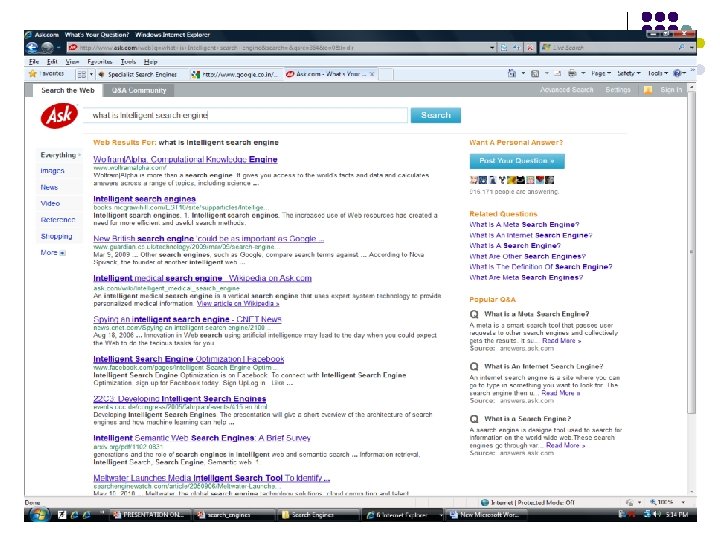
Task: Click the Live Search magnifier icon
Action: [x=681, y=47]
